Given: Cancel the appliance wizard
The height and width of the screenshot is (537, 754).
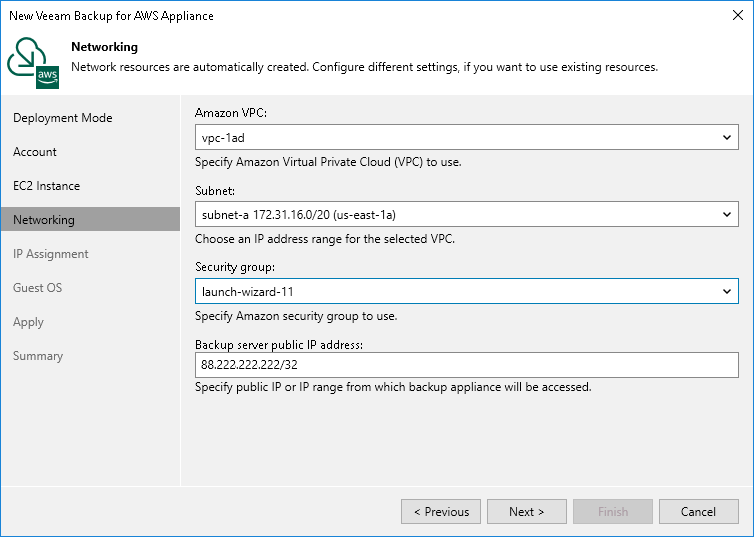Looking at the screenshot, I should [699, 512].
